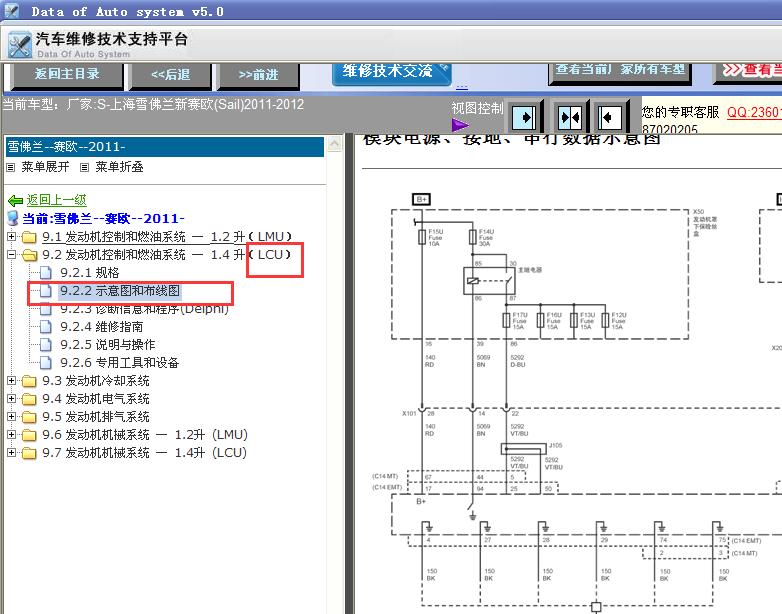Click icon beside 当前:雪佛兰 heading
Screen dimensions: 782x614
pos(12,218)
